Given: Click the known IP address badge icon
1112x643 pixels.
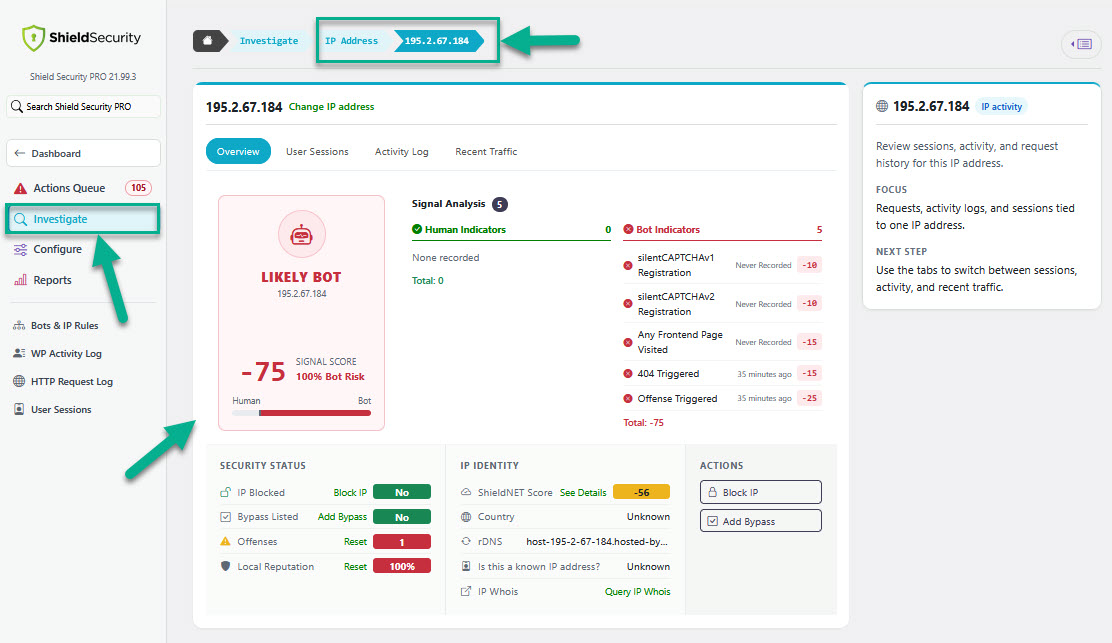Looking at the screenshot, I should point(466,566).
